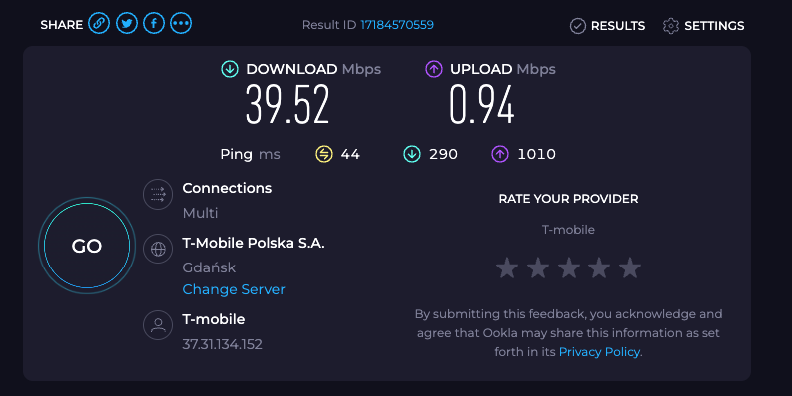The width and height of the screenshot is (792, 396).
Task: Rate provider five stars
Action: (630, 268)
